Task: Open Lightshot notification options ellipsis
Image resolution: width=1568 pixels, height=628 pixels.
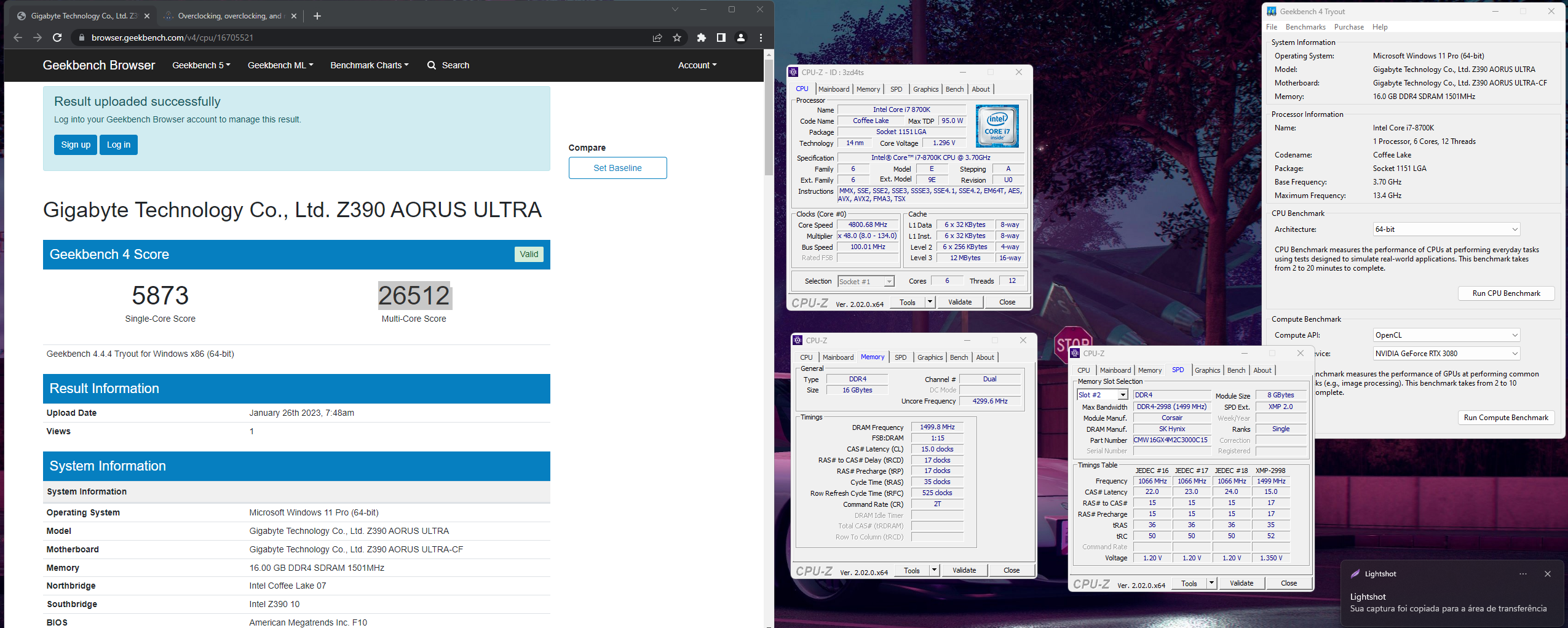Action: coord(1522,574)
